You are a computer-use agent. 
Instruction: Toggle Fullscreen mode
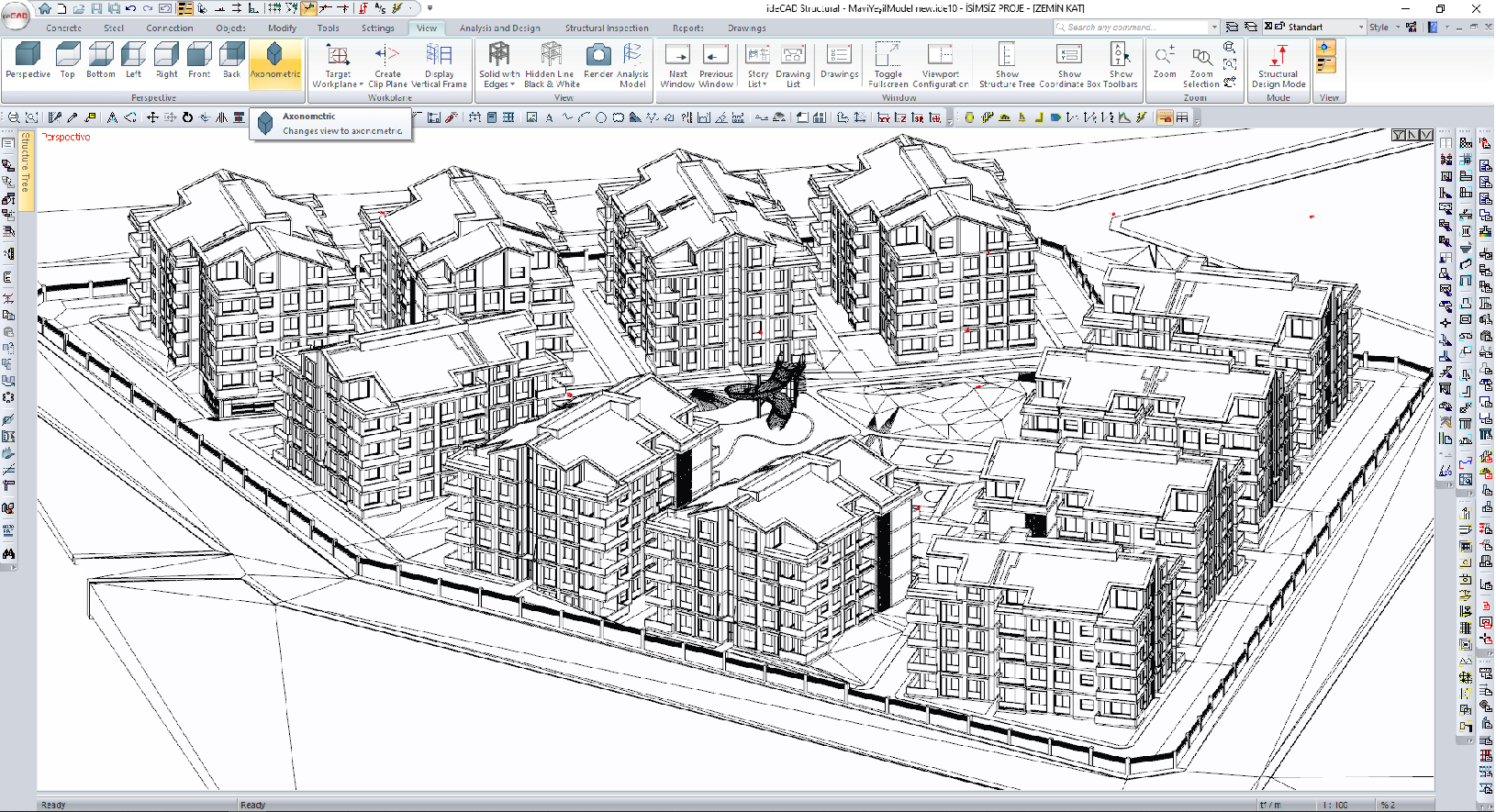(x=888, y=65)
